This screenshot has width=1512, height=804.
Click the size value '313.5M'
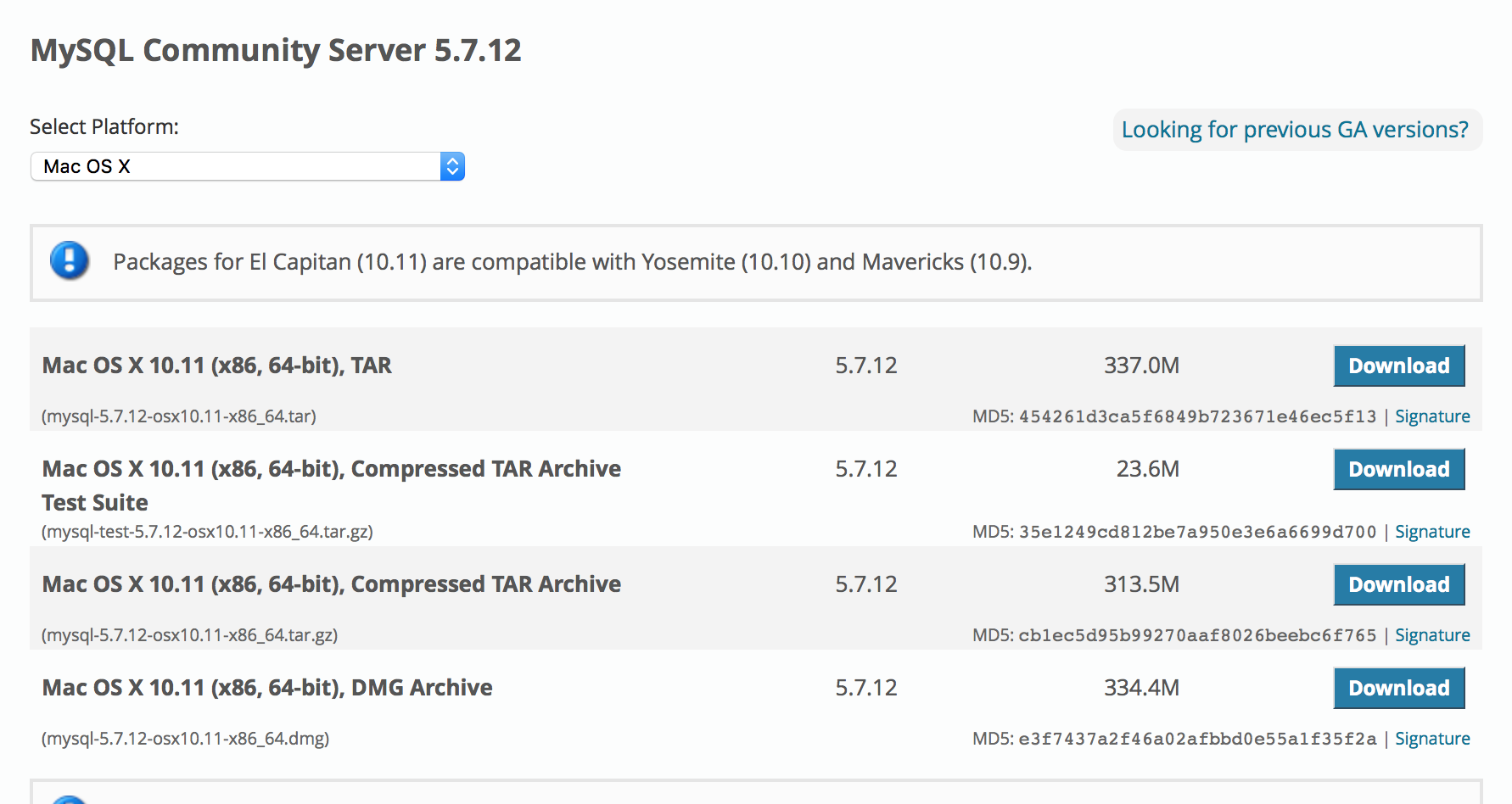(x=1141, y=584)
